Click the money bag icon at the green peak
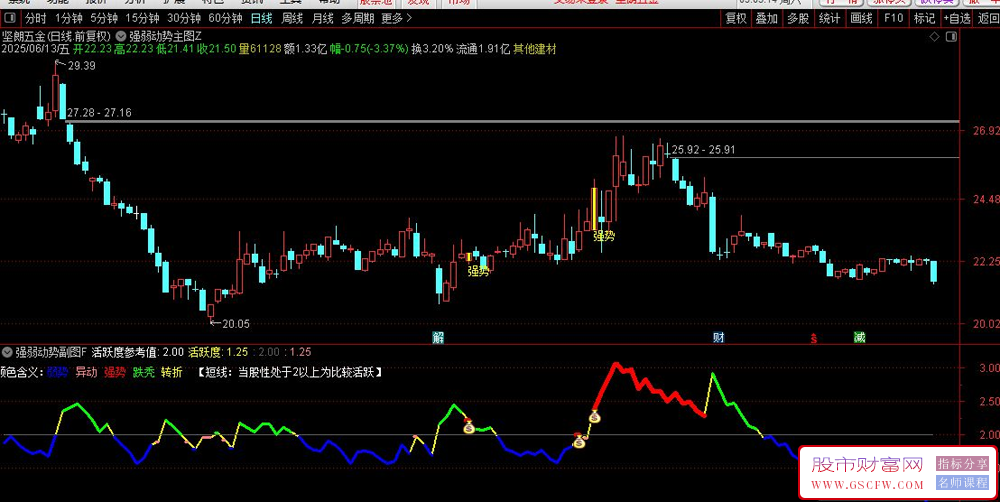 point(469,425)
